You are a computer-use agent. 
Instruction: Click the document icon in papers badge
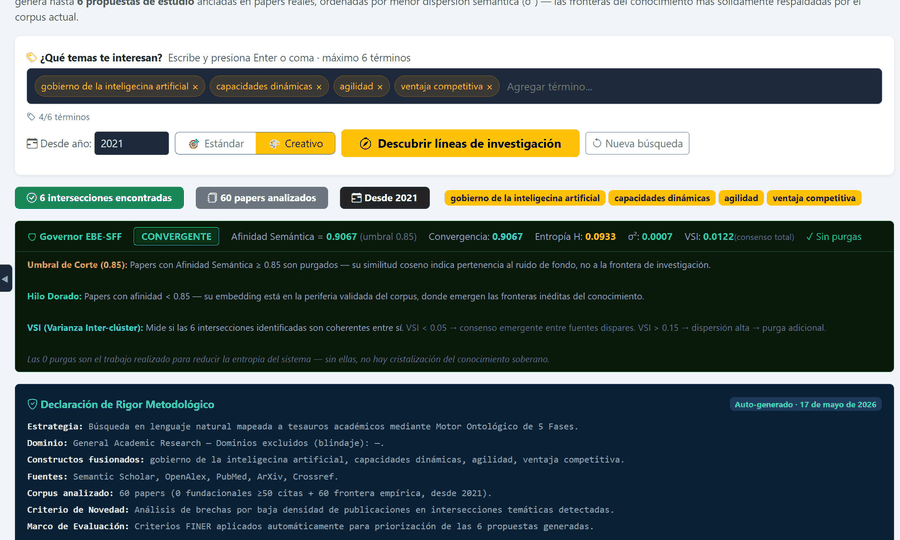(x=212, y=198)
